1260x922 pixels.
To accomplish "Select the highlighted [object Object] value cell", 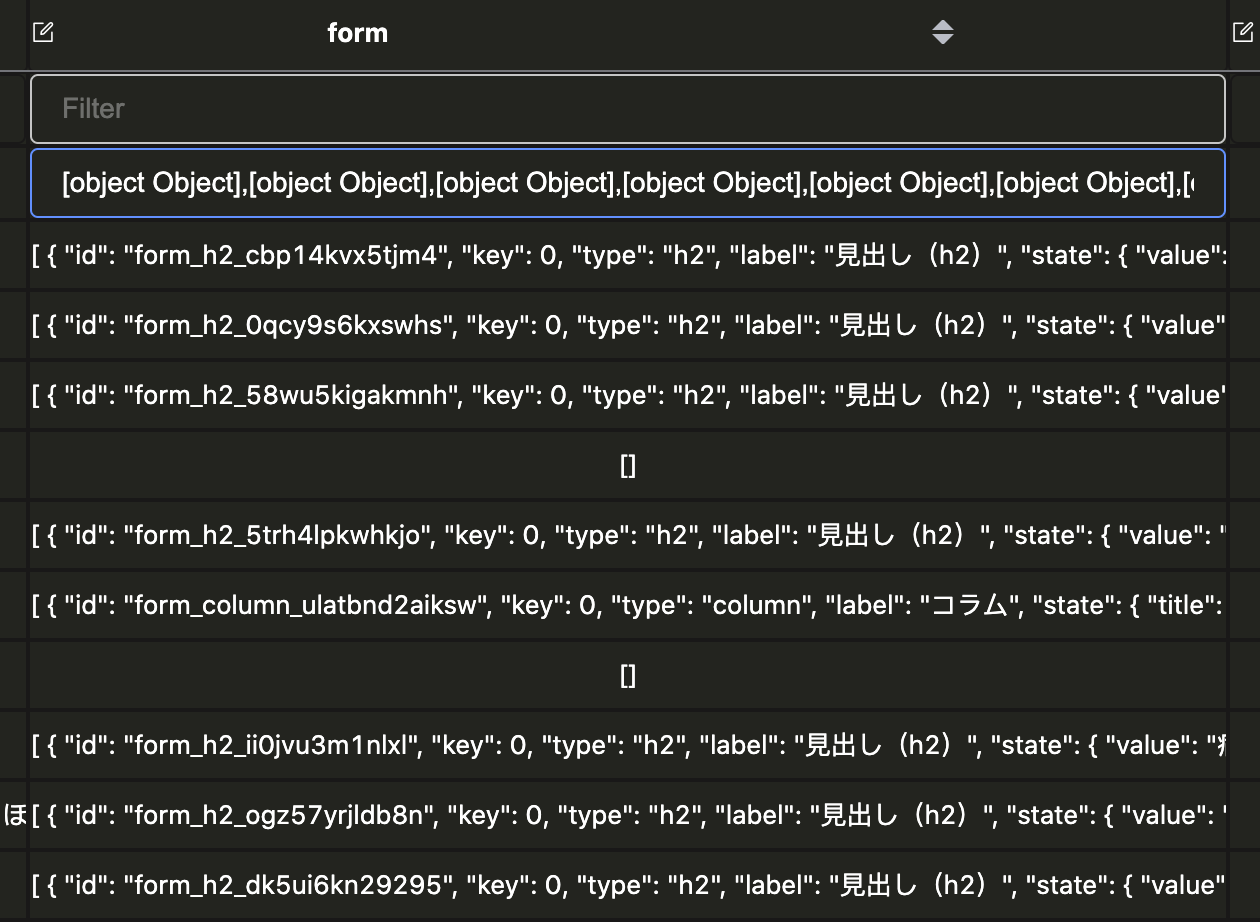I will 628,183.
